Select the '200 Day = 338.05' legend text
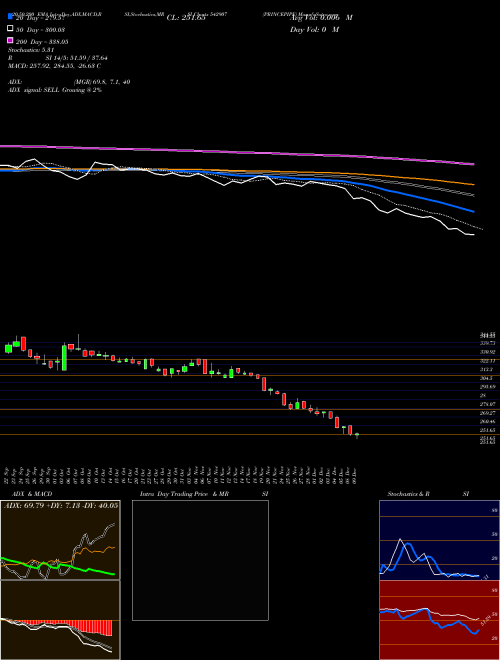The width and height of the screenshot is (500, 660). 43,42
